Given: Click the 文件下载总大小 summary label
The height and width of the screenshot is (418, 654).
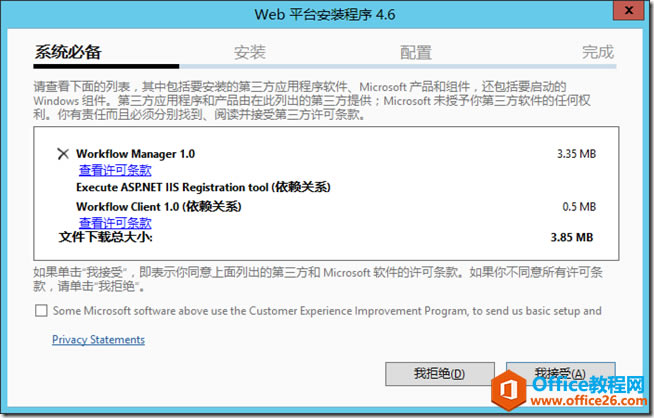Looking at the screenshot, I should [105, 238].
